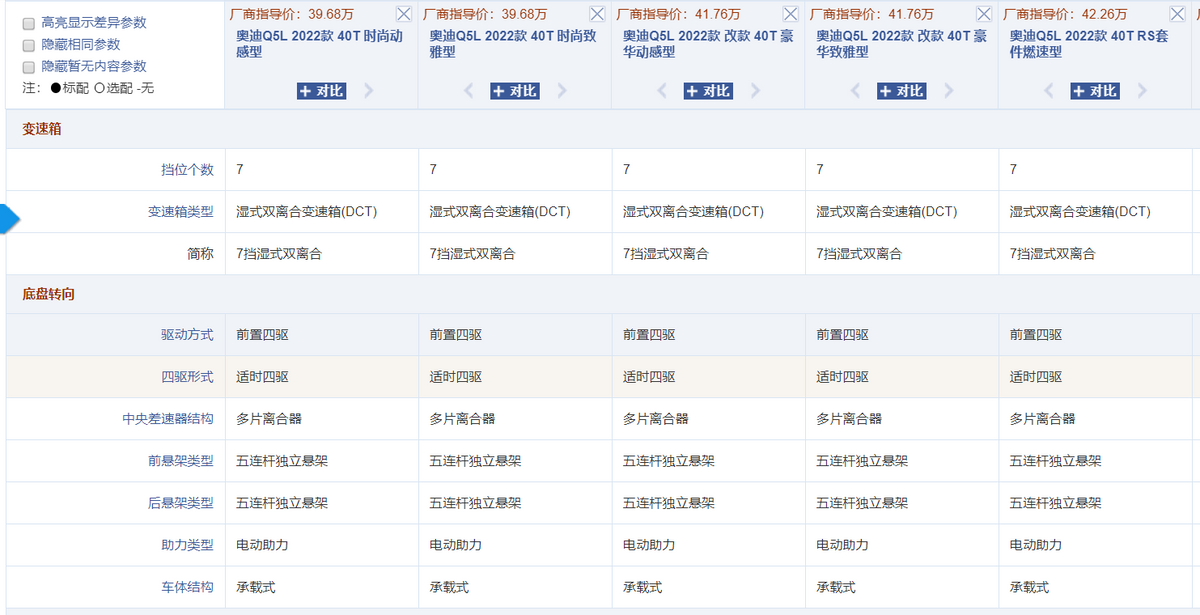Click the 车体结构 row label
Image resolution: width=1200 pixels, height=615 pixels.
(187, 588)
